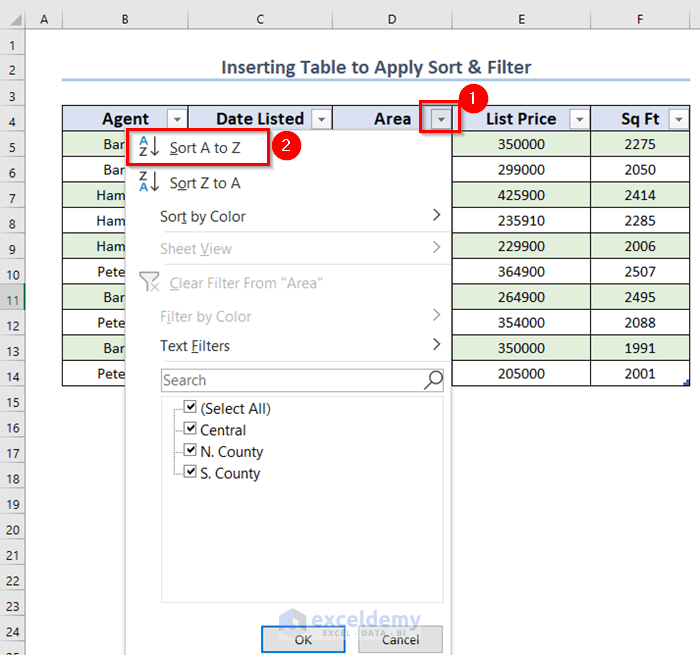Open the List Price filter dropdown
Viewport: 700px width, 655px height.
click(x=579, y=119)
